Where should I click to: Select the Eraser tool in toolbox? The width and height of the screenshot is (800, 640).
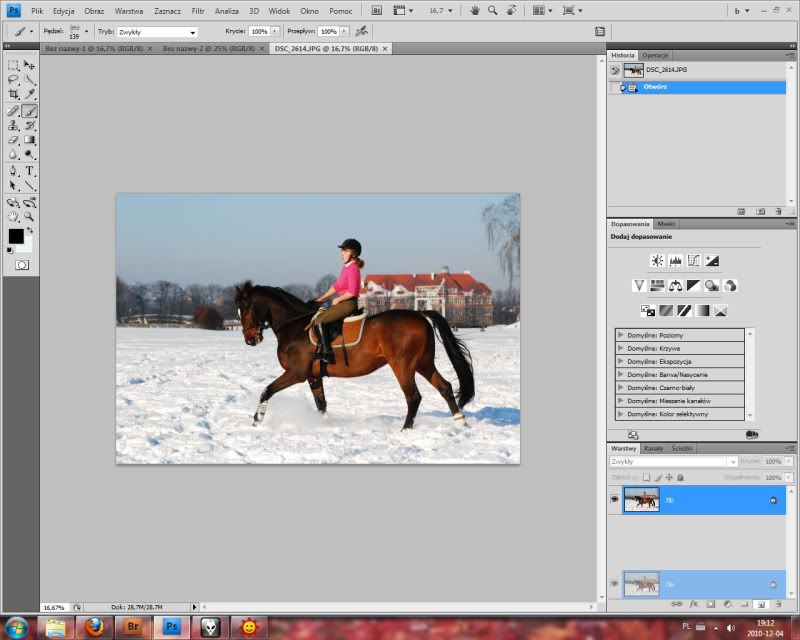point(14,141)
